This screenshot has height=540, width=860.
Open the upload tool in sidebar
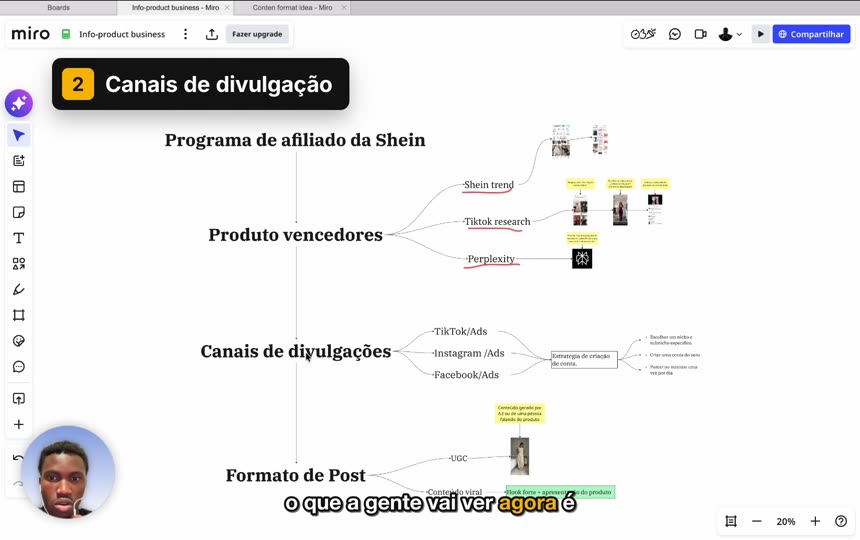(x=19, y=399)
